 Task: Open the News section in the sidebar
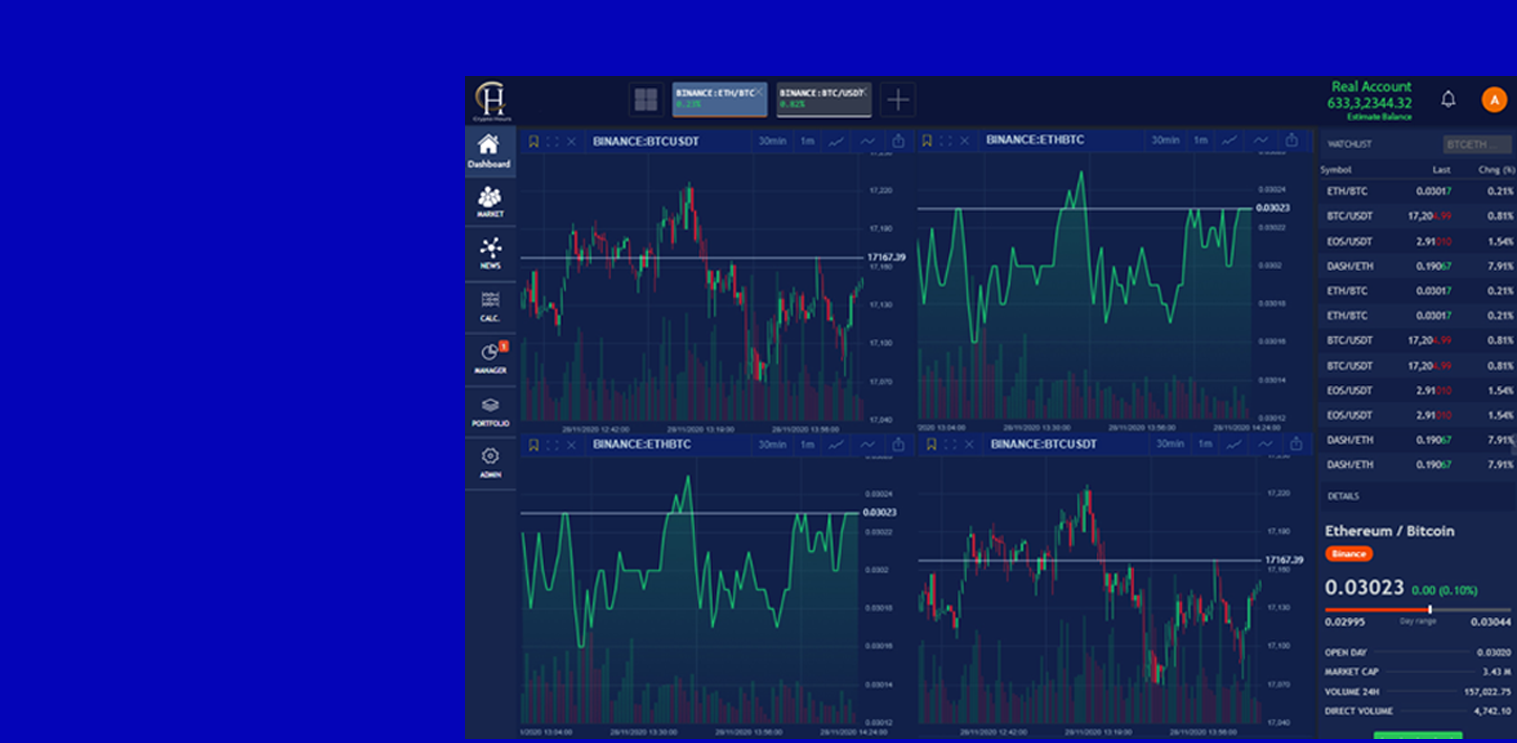coord(490,252)
